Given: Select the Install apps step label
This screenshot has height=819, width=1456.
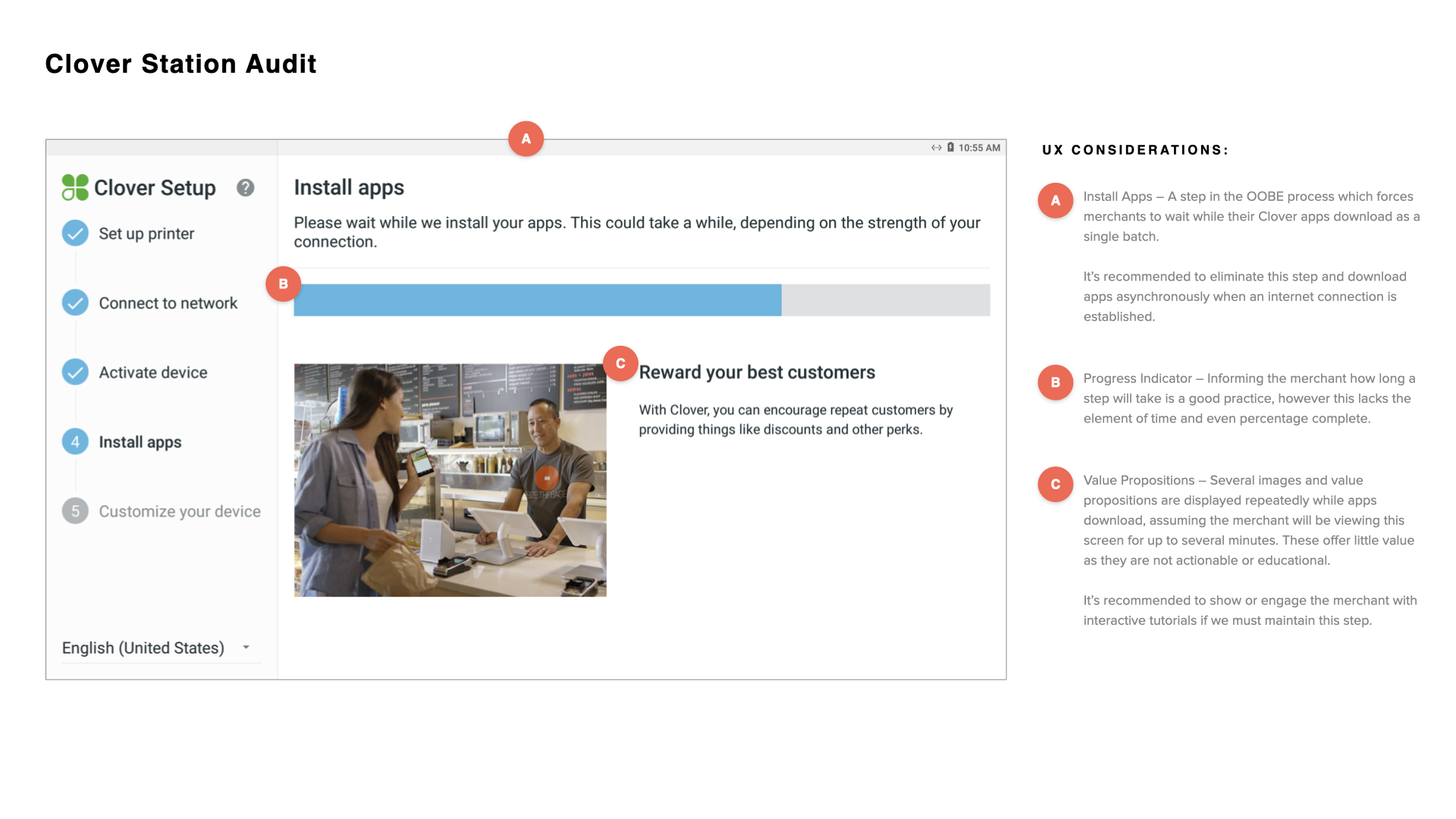Looking at the screenshot, I should click(x=140, y=442).
